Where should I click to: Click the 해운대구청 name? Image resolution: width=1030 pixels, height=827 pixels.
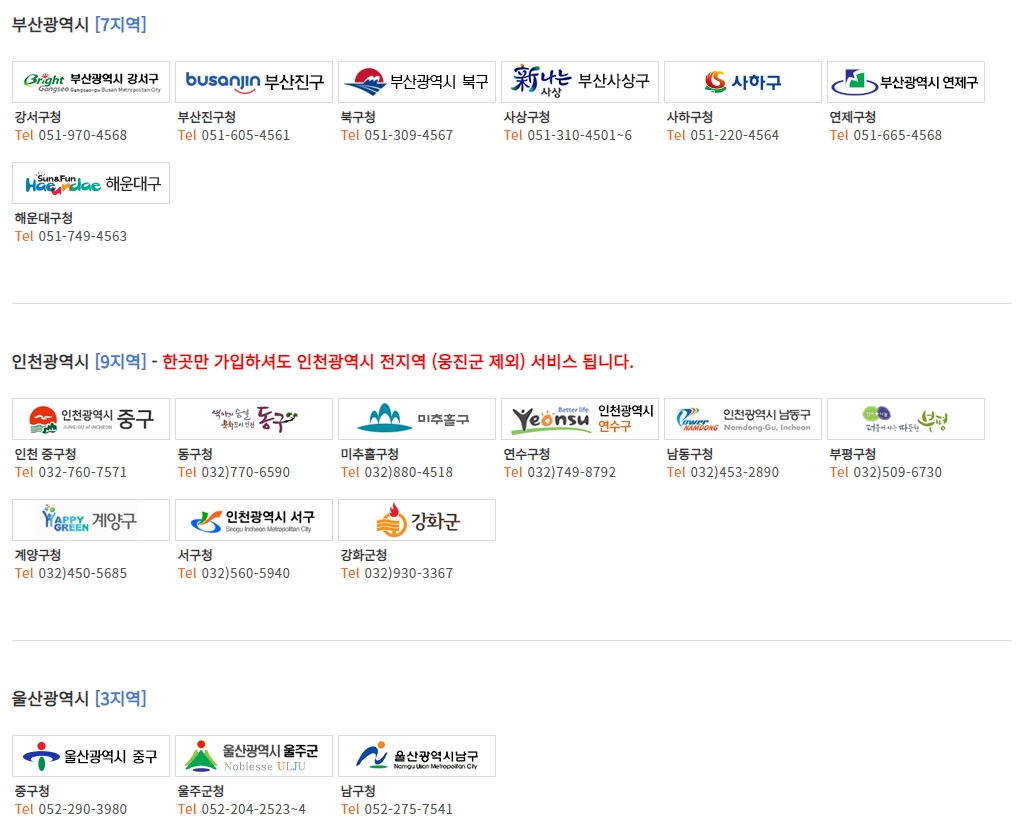[x=43, y=218]
